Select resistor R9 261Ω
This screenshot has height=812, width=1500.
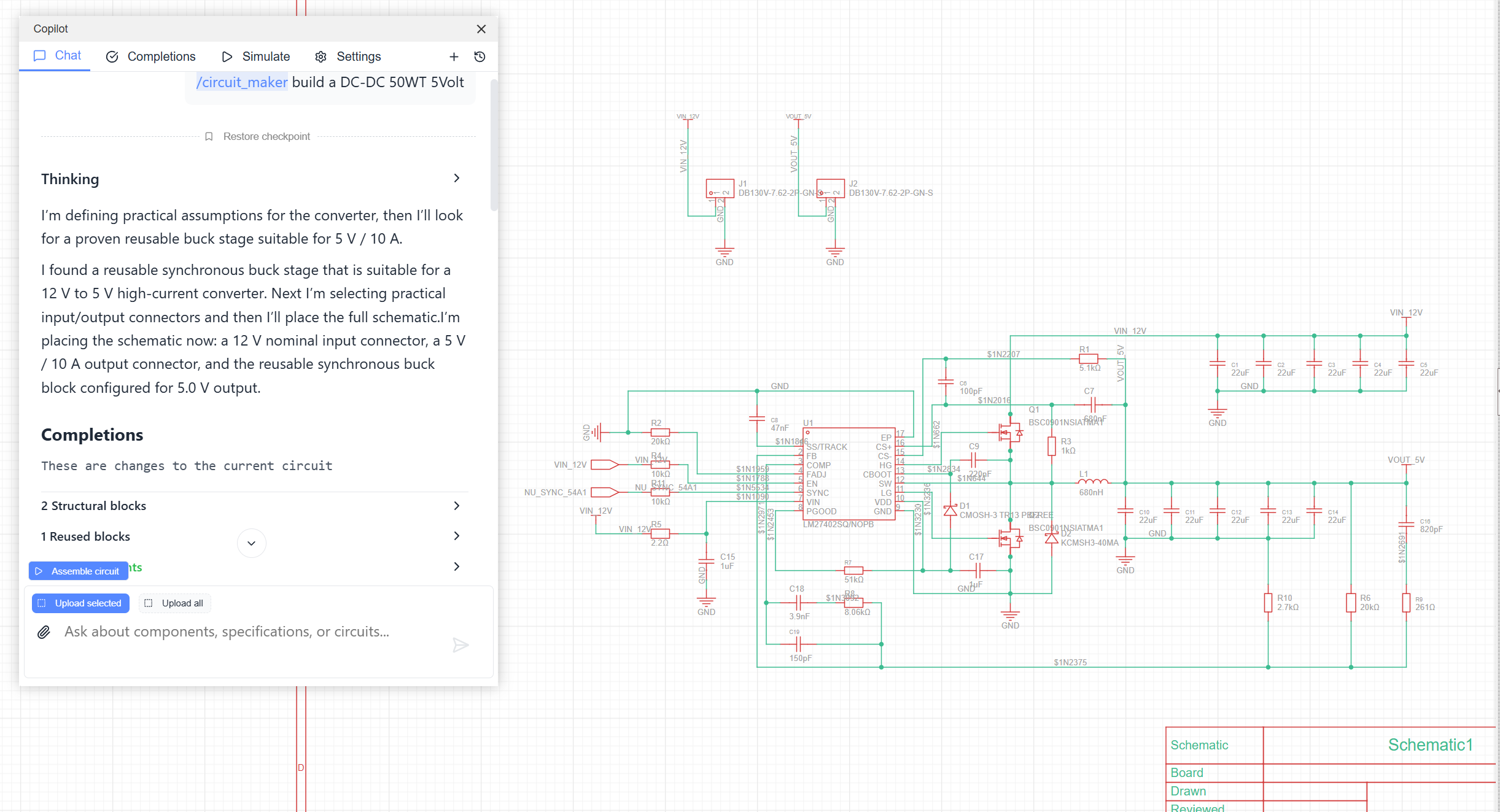[x=1406, y=603]
